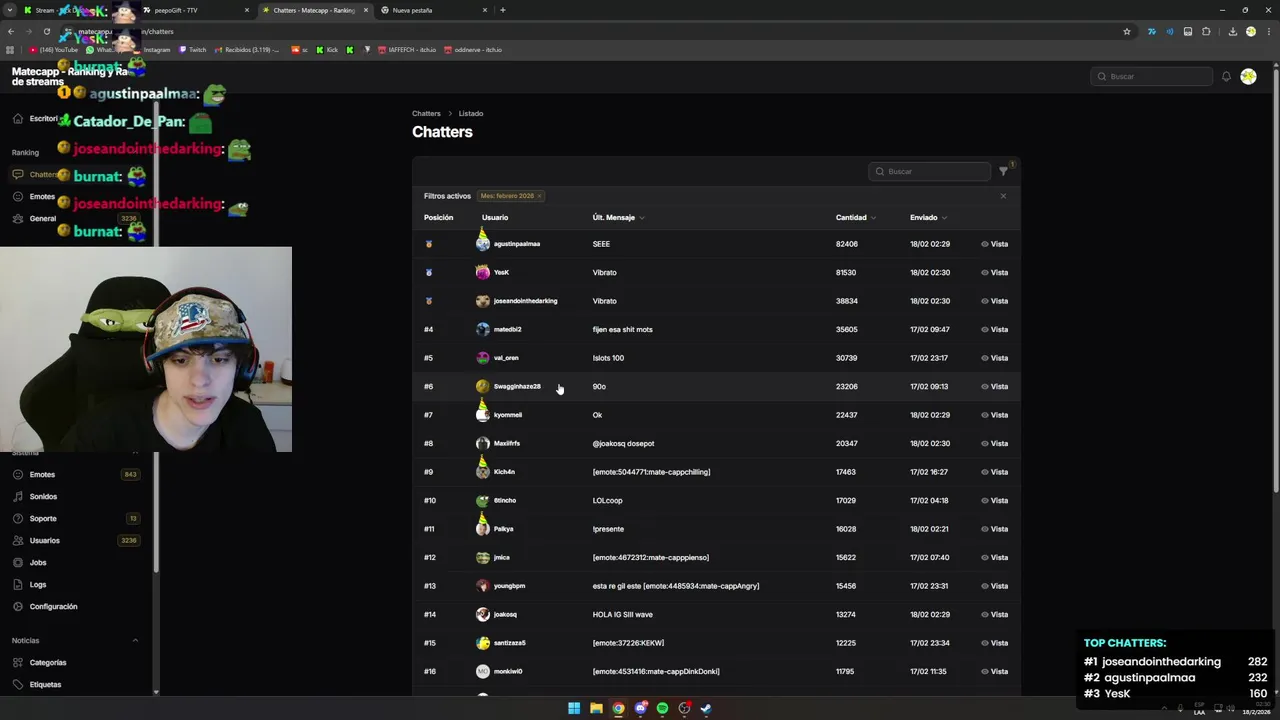Open Chrome three-dot menu
The image size is (1280, 720).
click(x=1268, y=31)
